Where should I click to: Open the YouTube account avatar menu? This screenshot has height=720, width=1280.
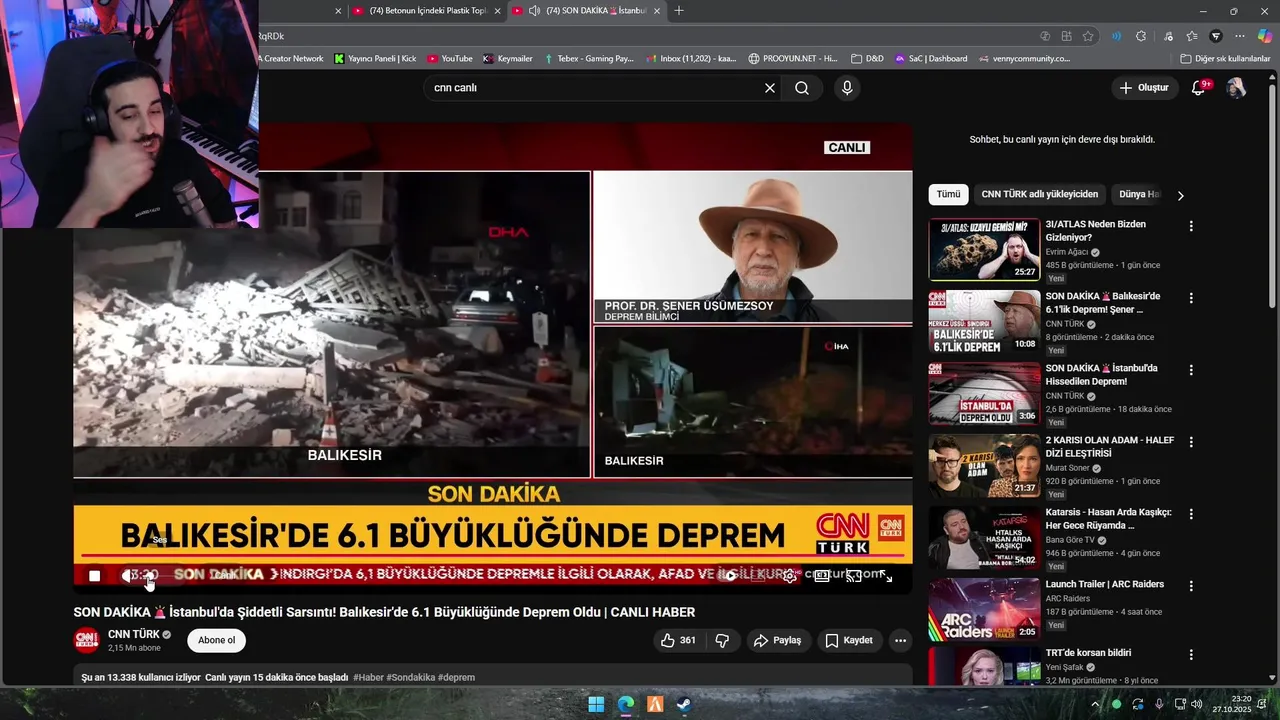point(1236,88)
